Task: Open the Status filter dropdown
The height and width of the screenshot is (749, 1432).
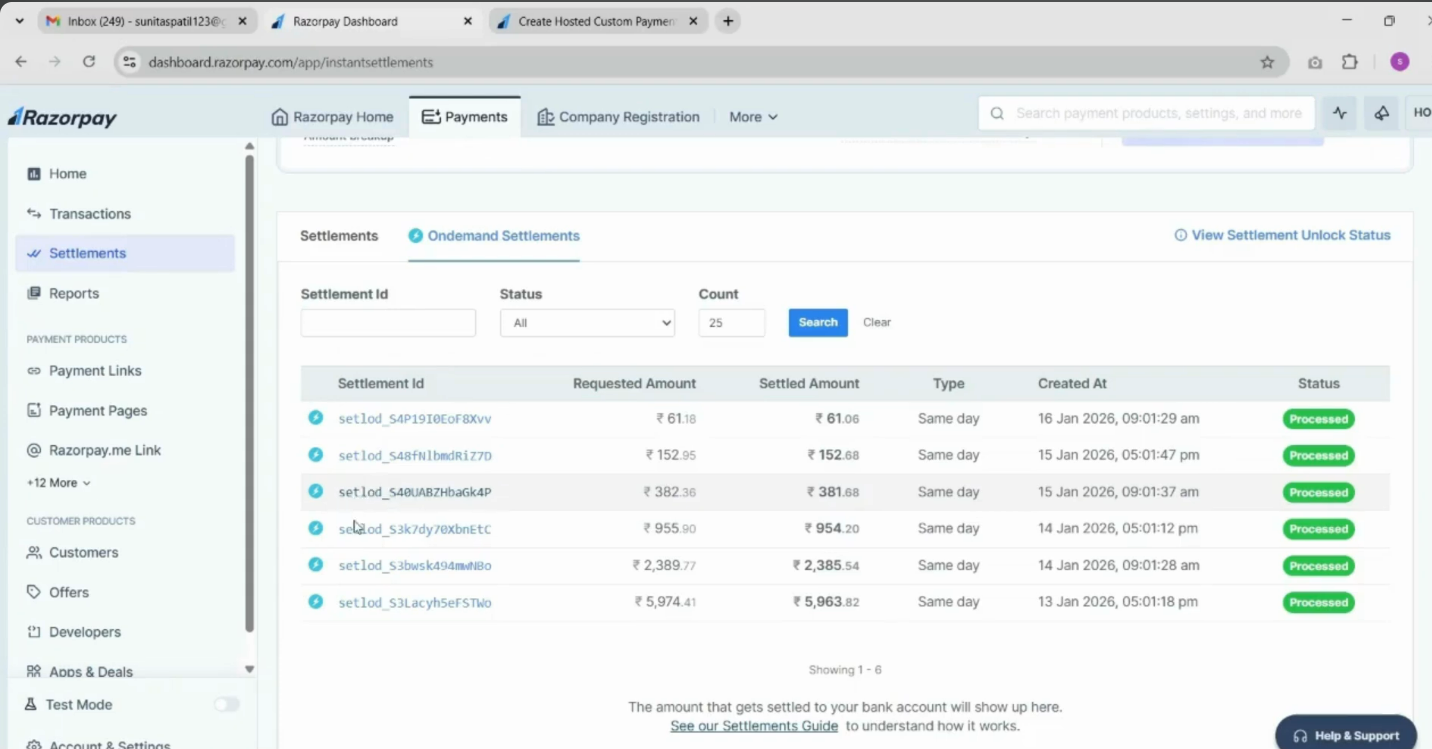Action: coord(587,323)
